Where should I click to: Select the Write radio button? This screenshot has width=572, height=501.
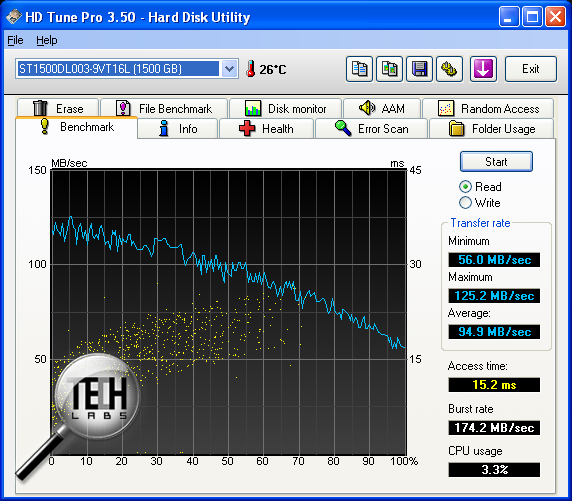(x=465, y=203)
